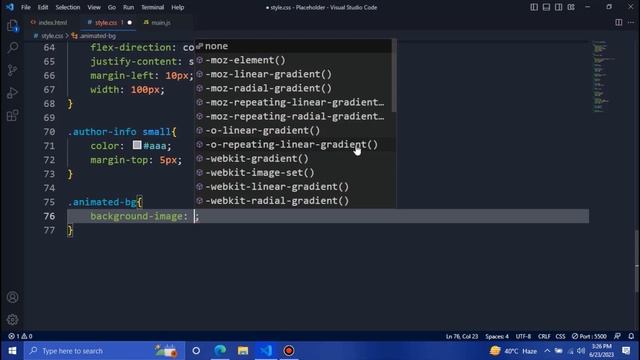Screen dimensions: 640x360
Task: Select '-o-linear-gradient()' suggestion
Action: (x=293, y=130)
